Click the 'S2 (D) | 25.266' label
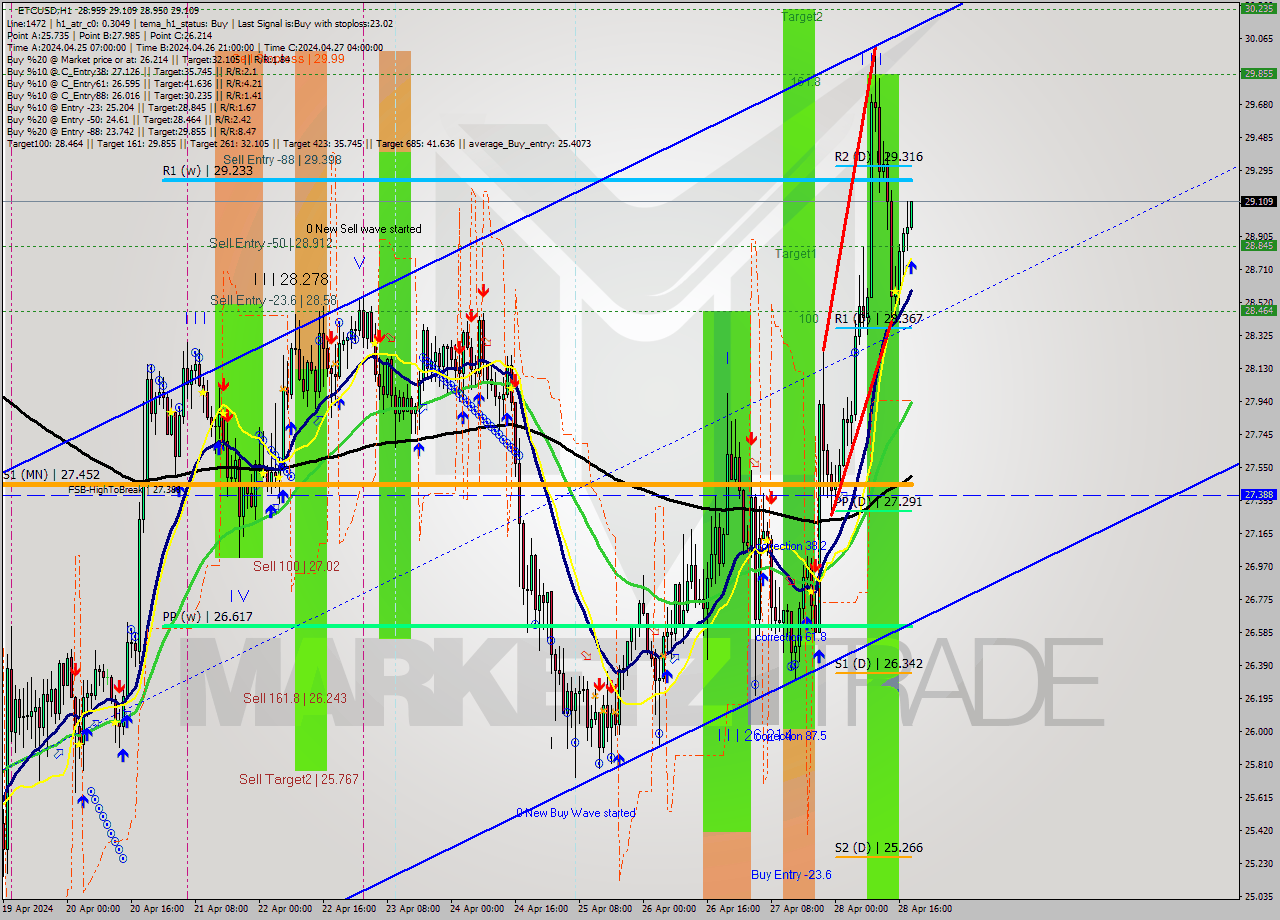The image size is (1280, 920). coord(879,847)
